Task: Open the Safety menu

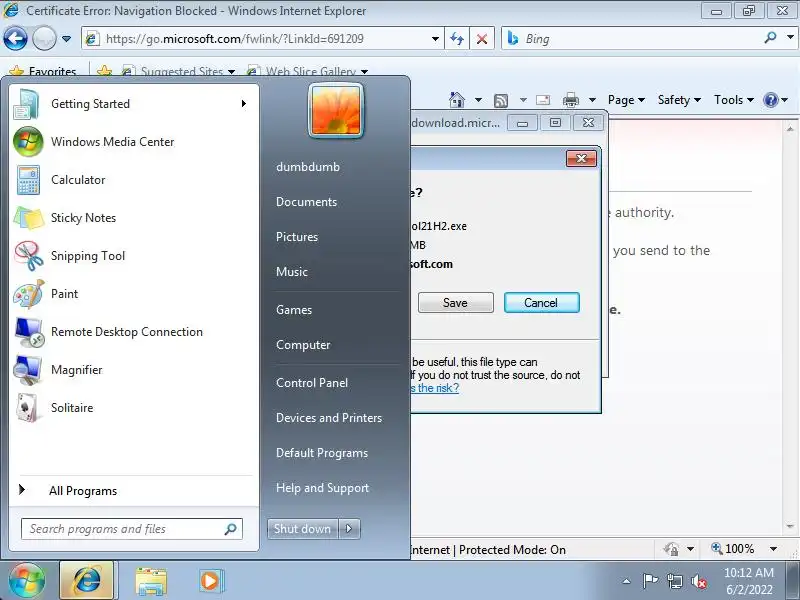Action: (679, 100)
